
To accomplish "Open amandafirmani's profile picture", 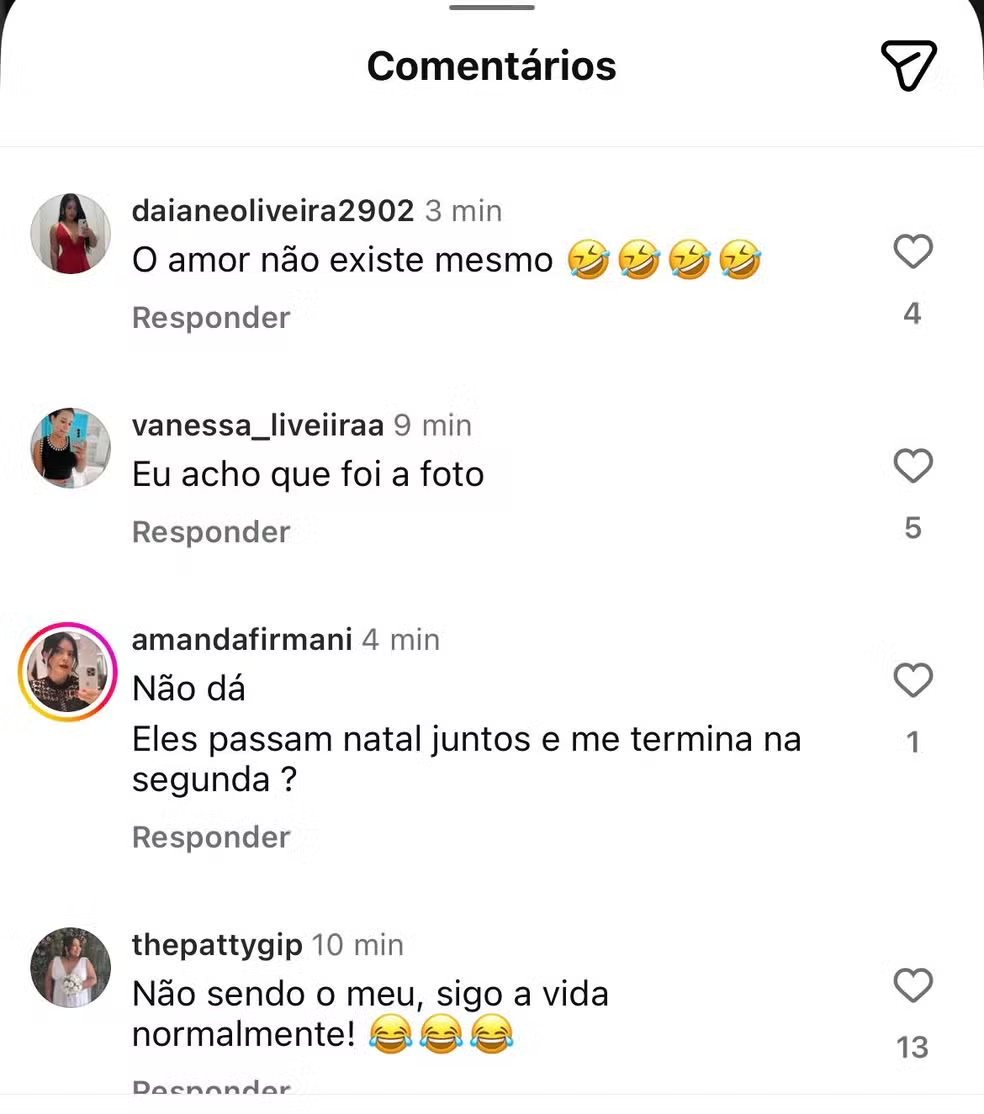I will click(67, 671).
